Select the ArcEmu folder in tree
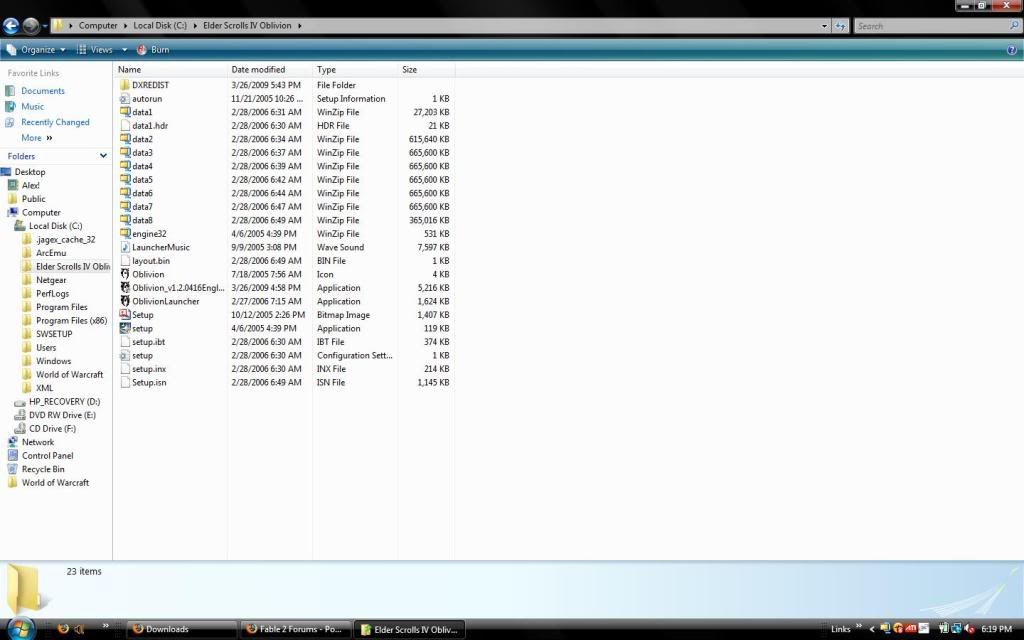Image resolution: width=1024 pixels, height=640 pixels. coord(51,253)
